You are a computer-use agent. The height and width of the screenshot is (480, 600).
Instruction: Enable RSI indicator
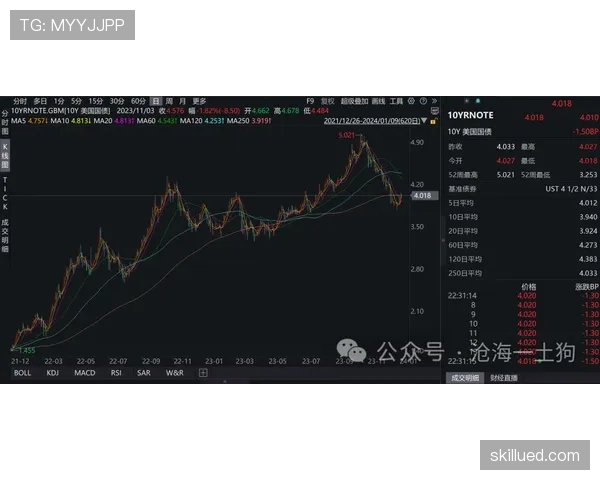pos(116,373)
